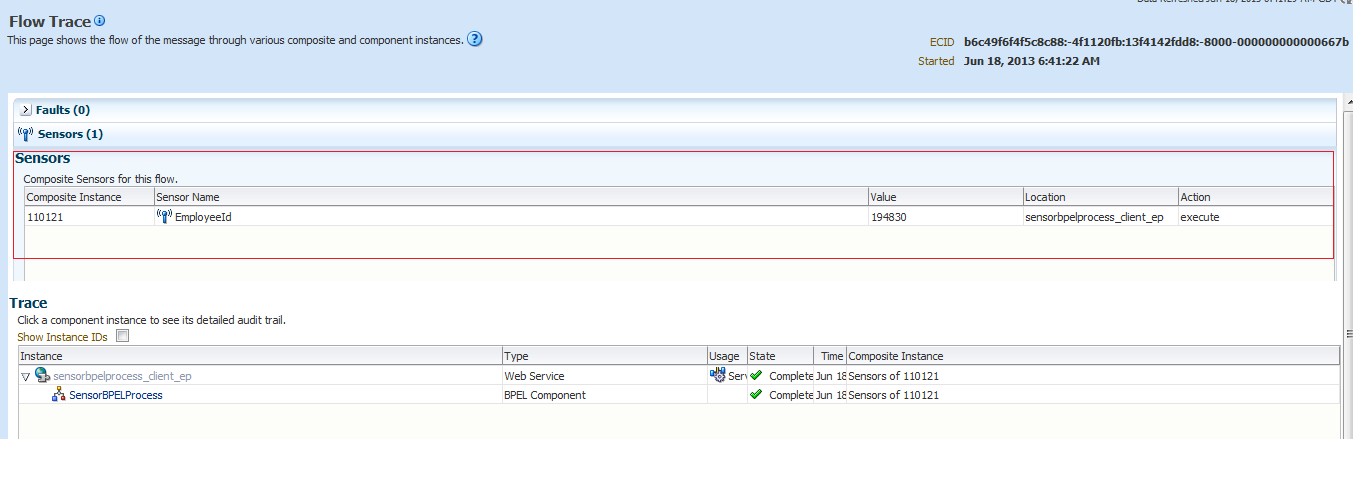Click the Service usage gear icon
This screenshot has height=482, width=1353.
tap(718, 376)
